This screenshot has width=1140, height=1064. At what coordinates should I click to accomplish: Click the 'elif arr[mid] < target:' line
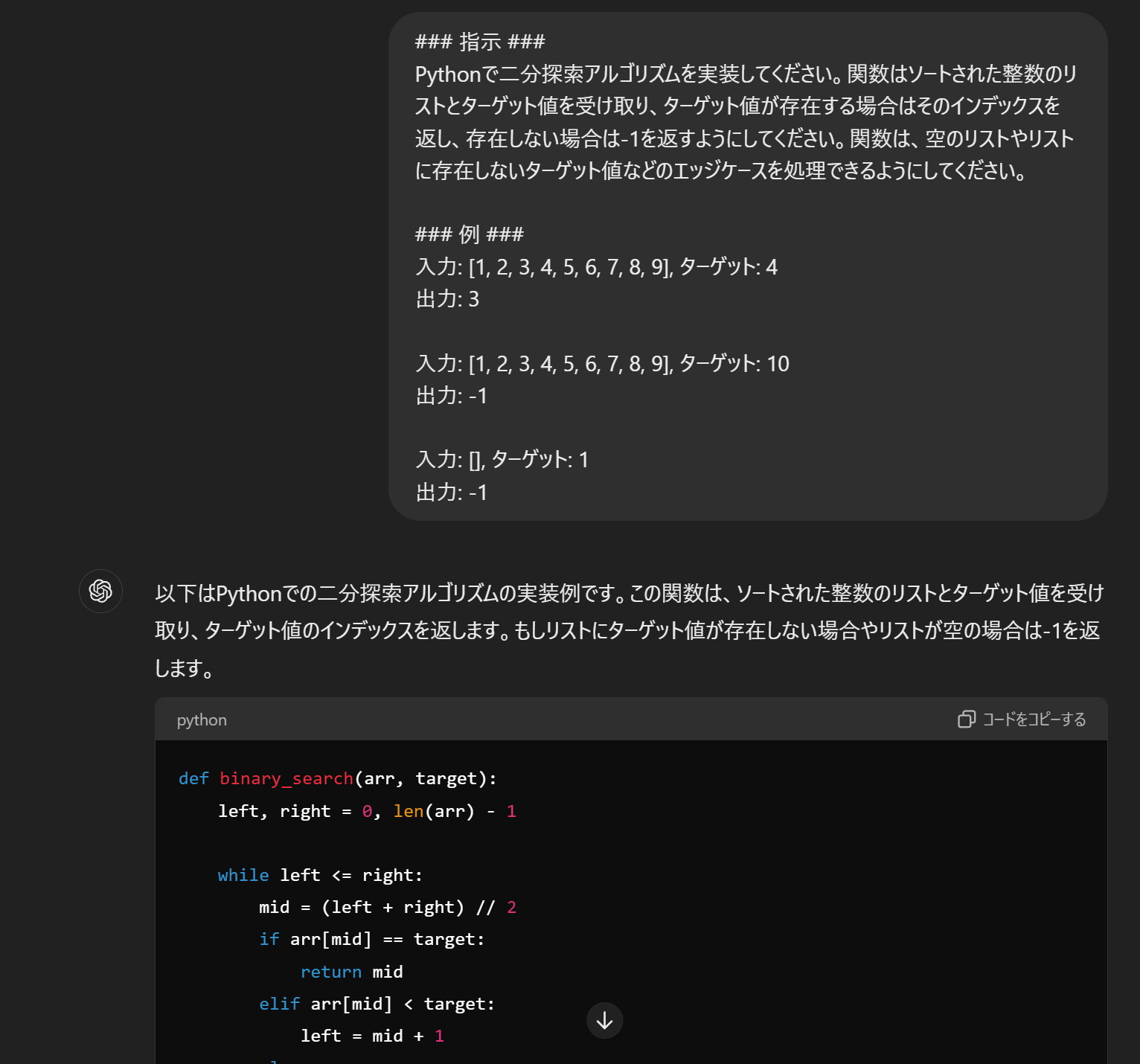click(x=377, y=1004)
